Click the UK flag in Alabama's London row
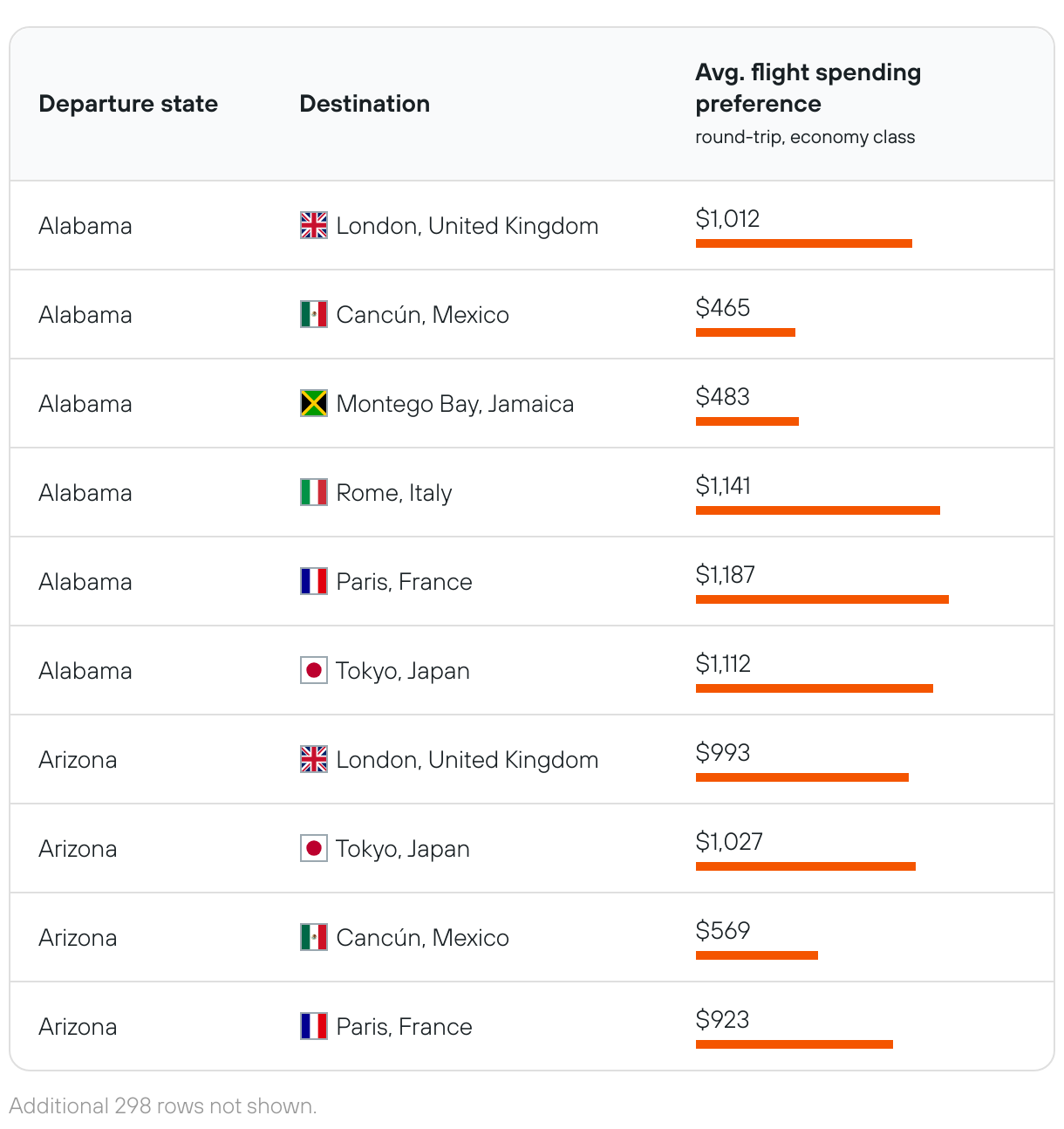Viewport: 1064px width, 1129px height. pos(314,225)
